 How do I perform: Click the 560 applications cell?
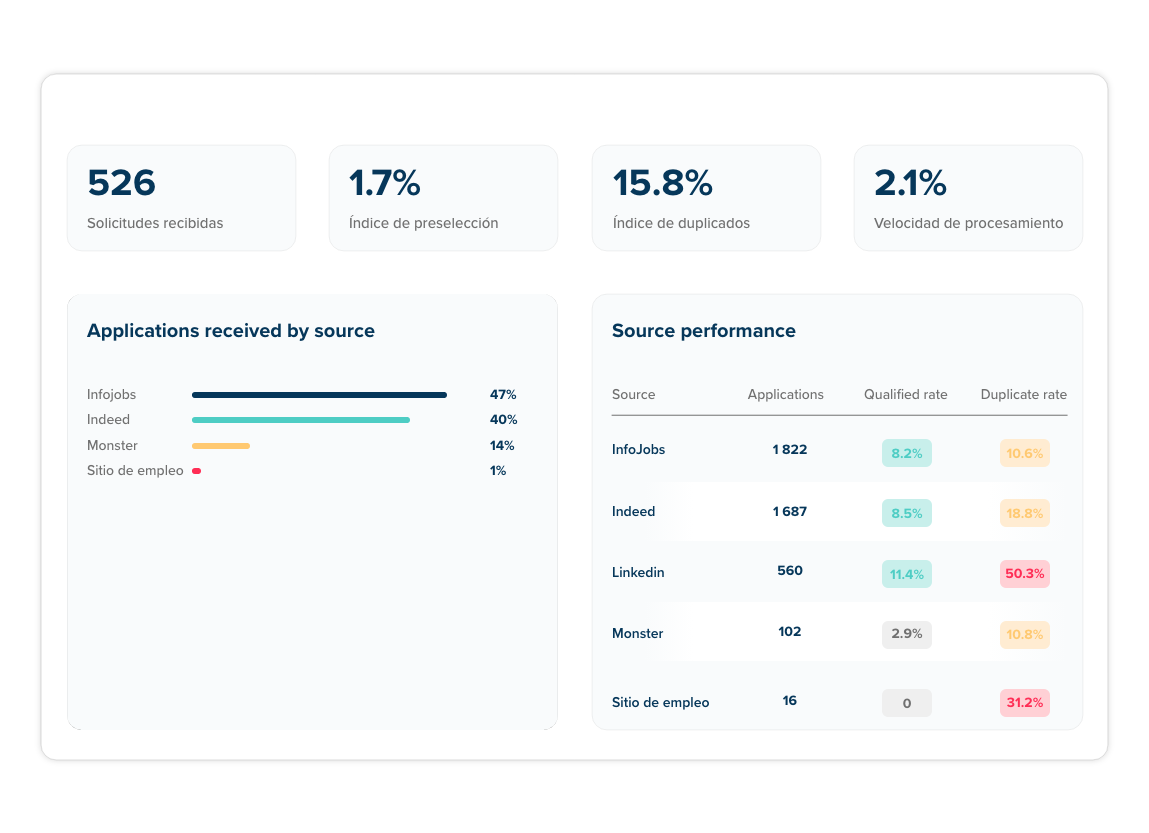(x=789, y=571)
